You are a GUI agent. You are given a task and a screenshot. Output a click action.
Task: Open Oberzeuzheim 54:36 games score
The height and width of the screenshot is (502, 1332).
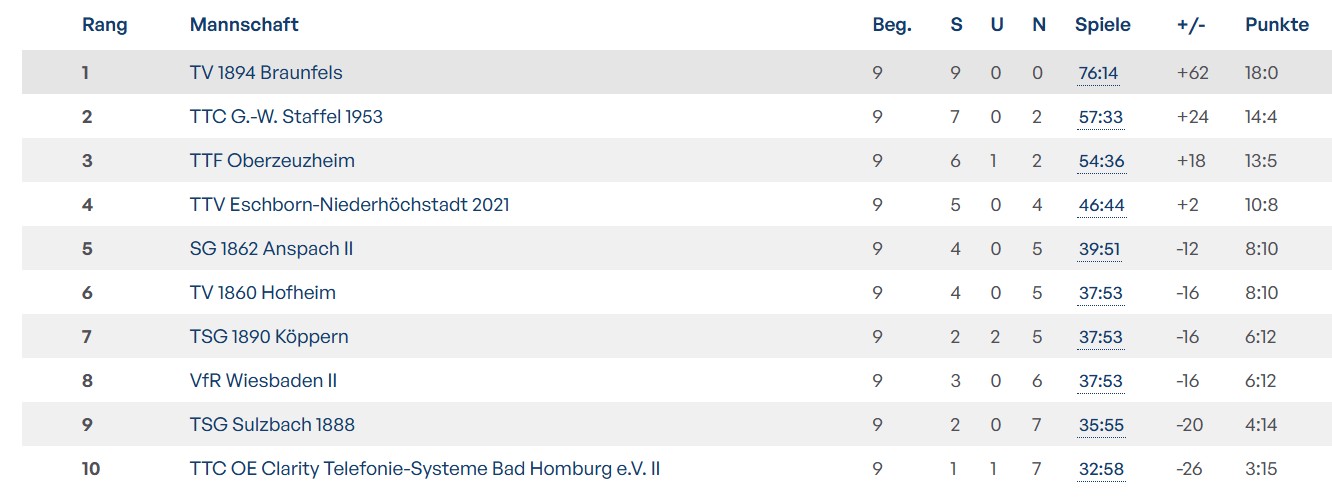click(x=1101, y=161)
